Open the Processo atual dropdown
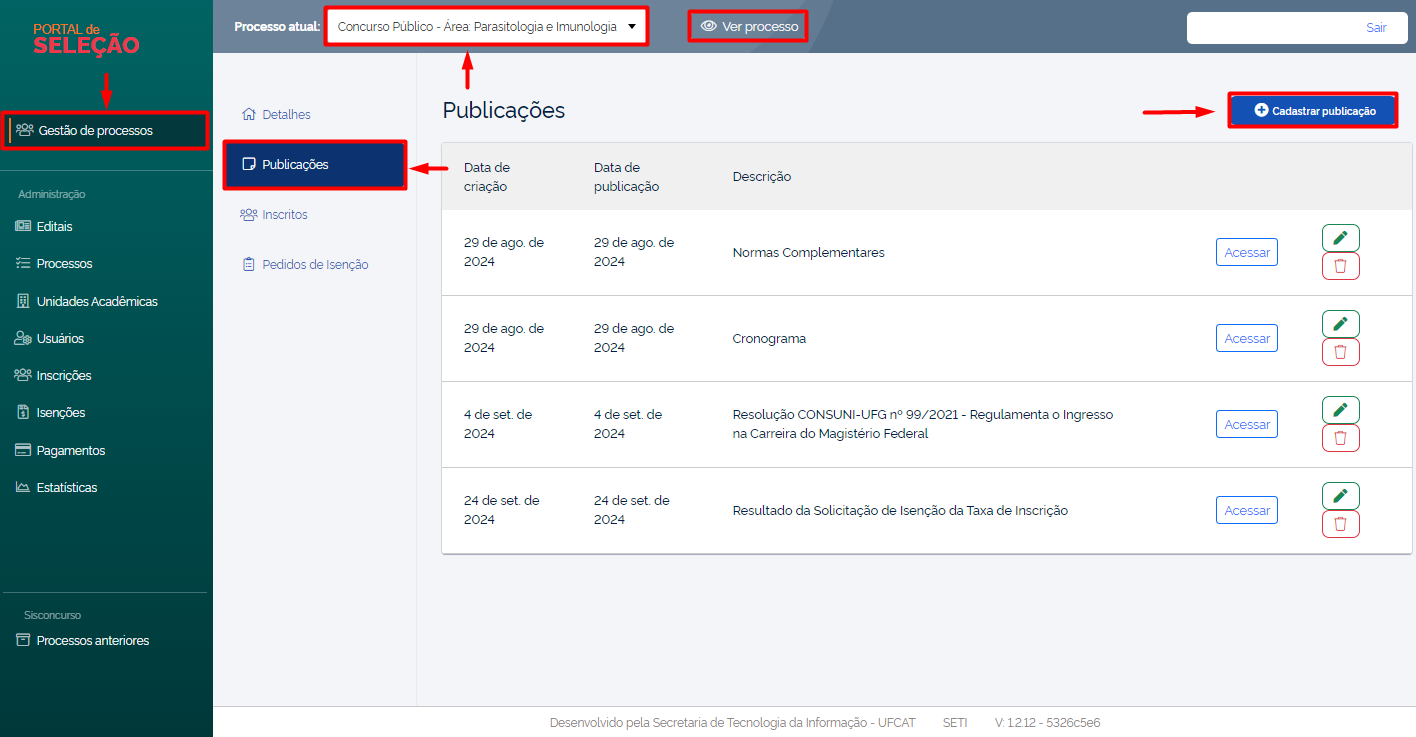 [x=487, y=27]
